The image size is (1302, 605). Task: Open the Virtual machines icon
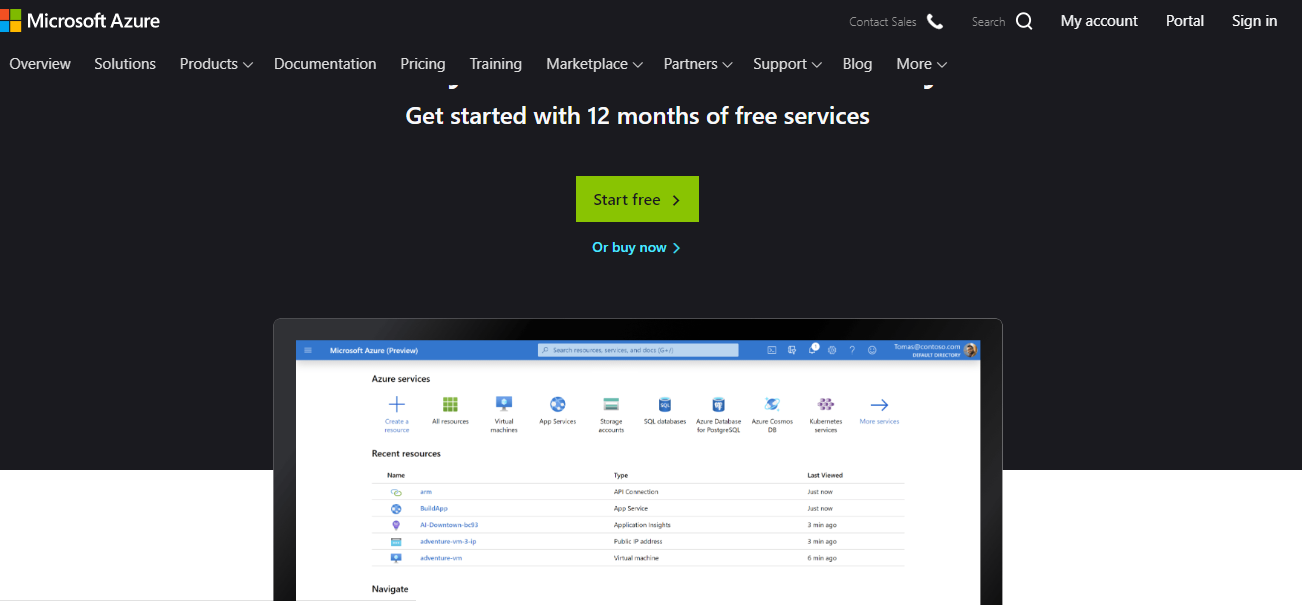click(504, 404)
